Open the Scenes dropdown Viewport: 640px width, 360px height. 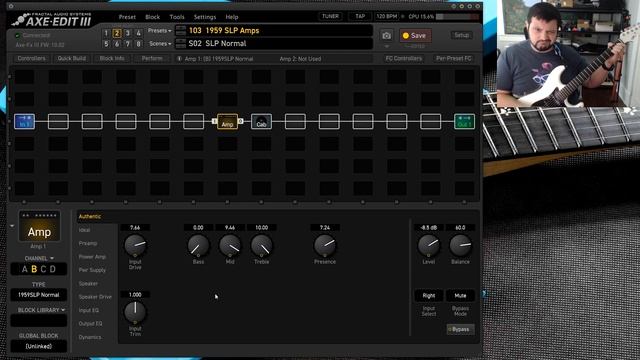[x=160, y=44]
